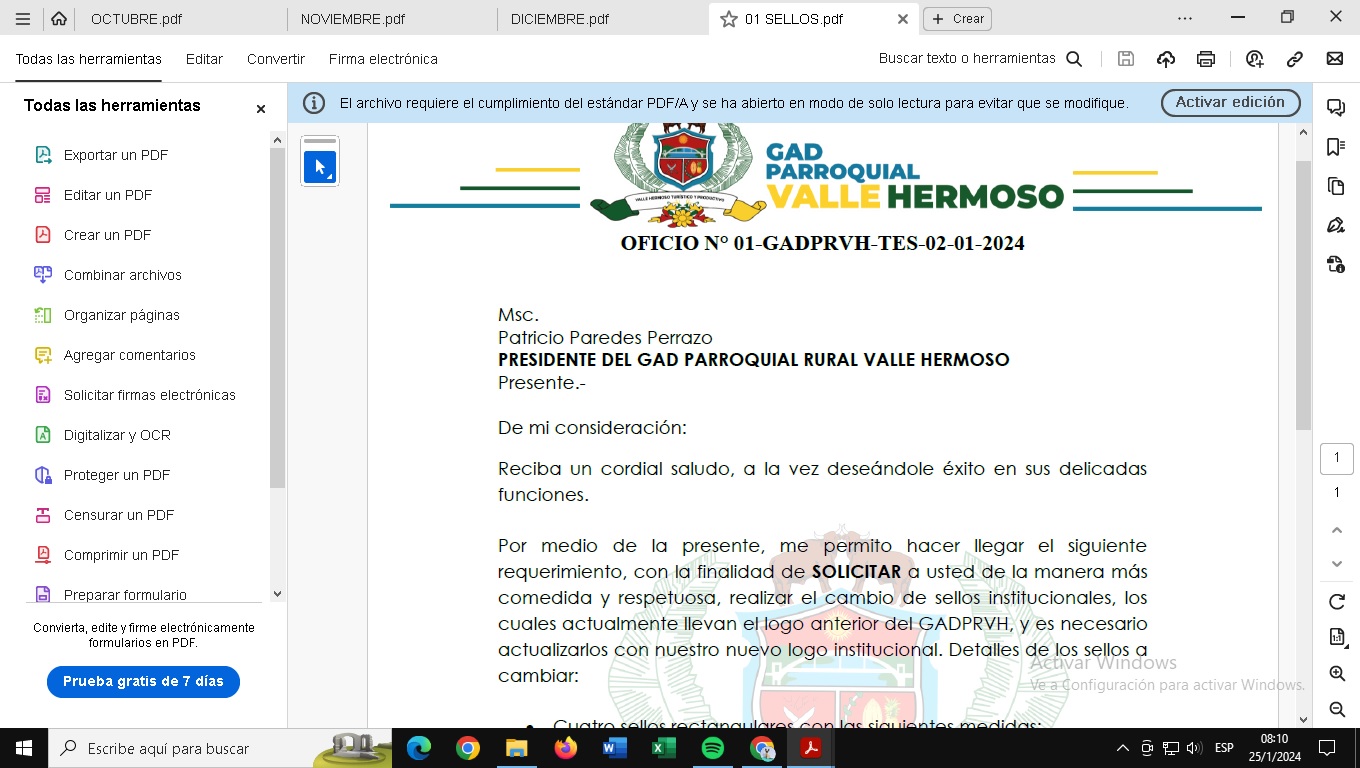Open the hamburger menu
Screen dimensions: 1360x768
tap(23, 19)
